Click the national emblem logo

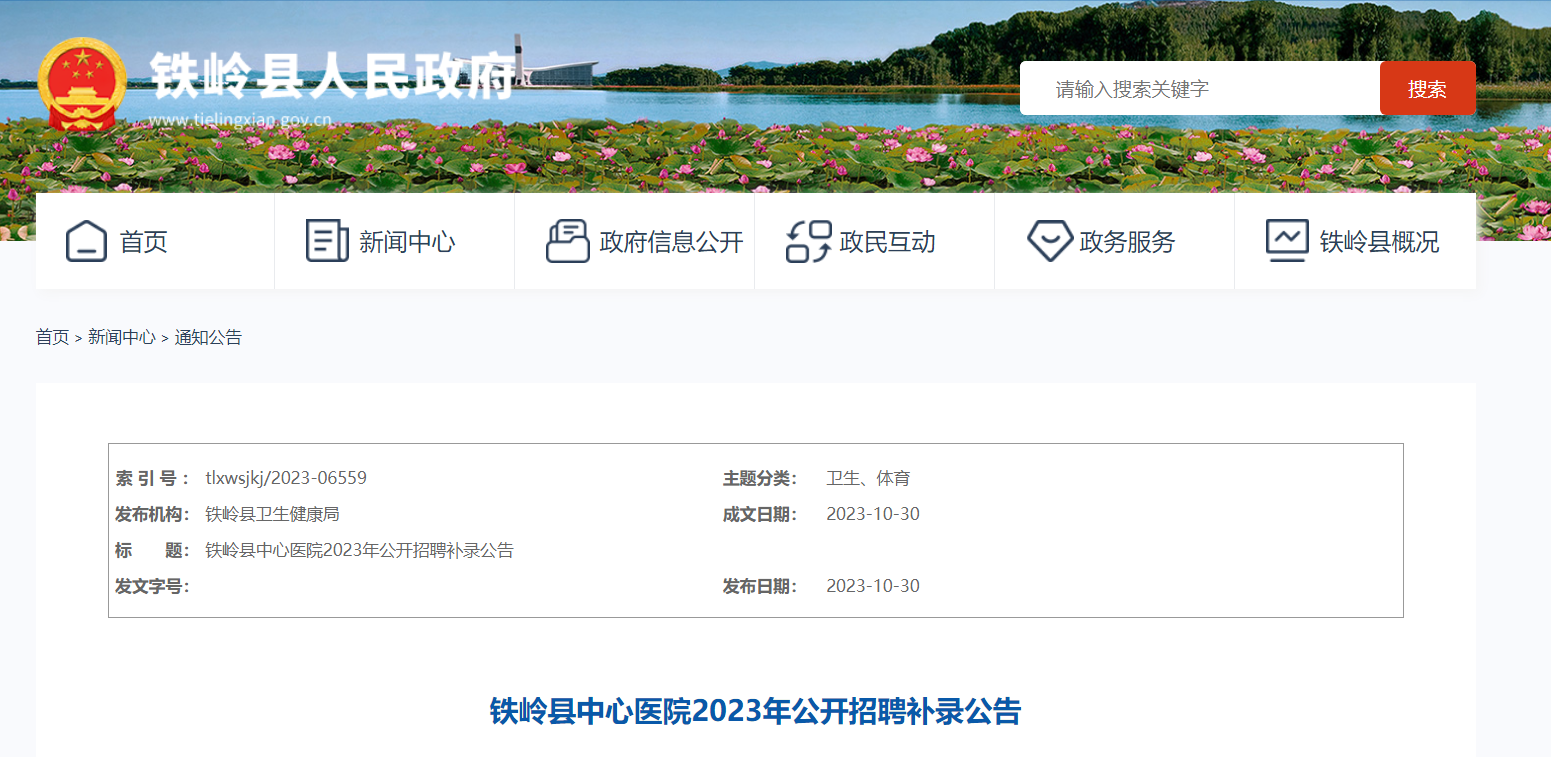(81, 84)
